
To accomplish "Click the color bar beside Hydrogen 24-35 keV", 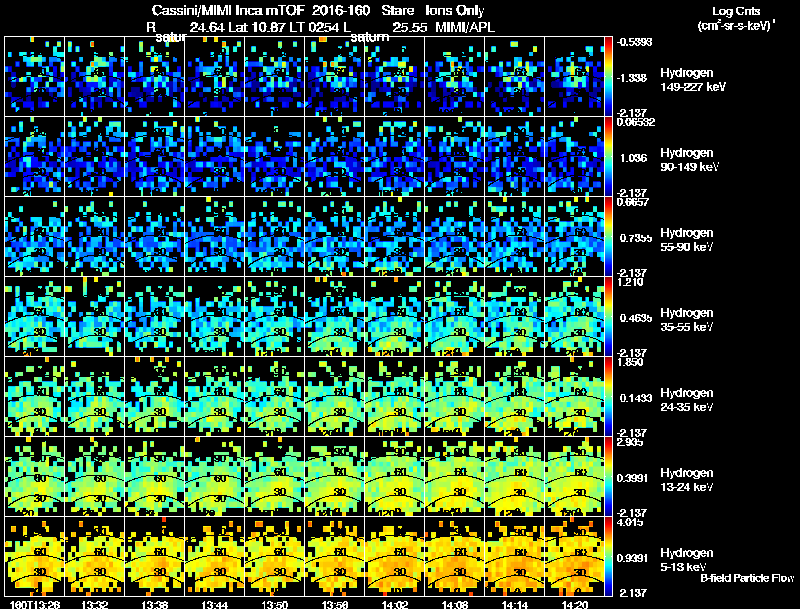I will click(x=608, y=397).
